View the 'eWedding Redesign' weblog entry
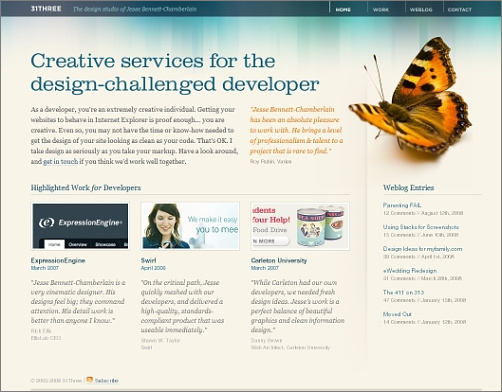The height and width of the screenshot is (392, 502). [410, 271]
